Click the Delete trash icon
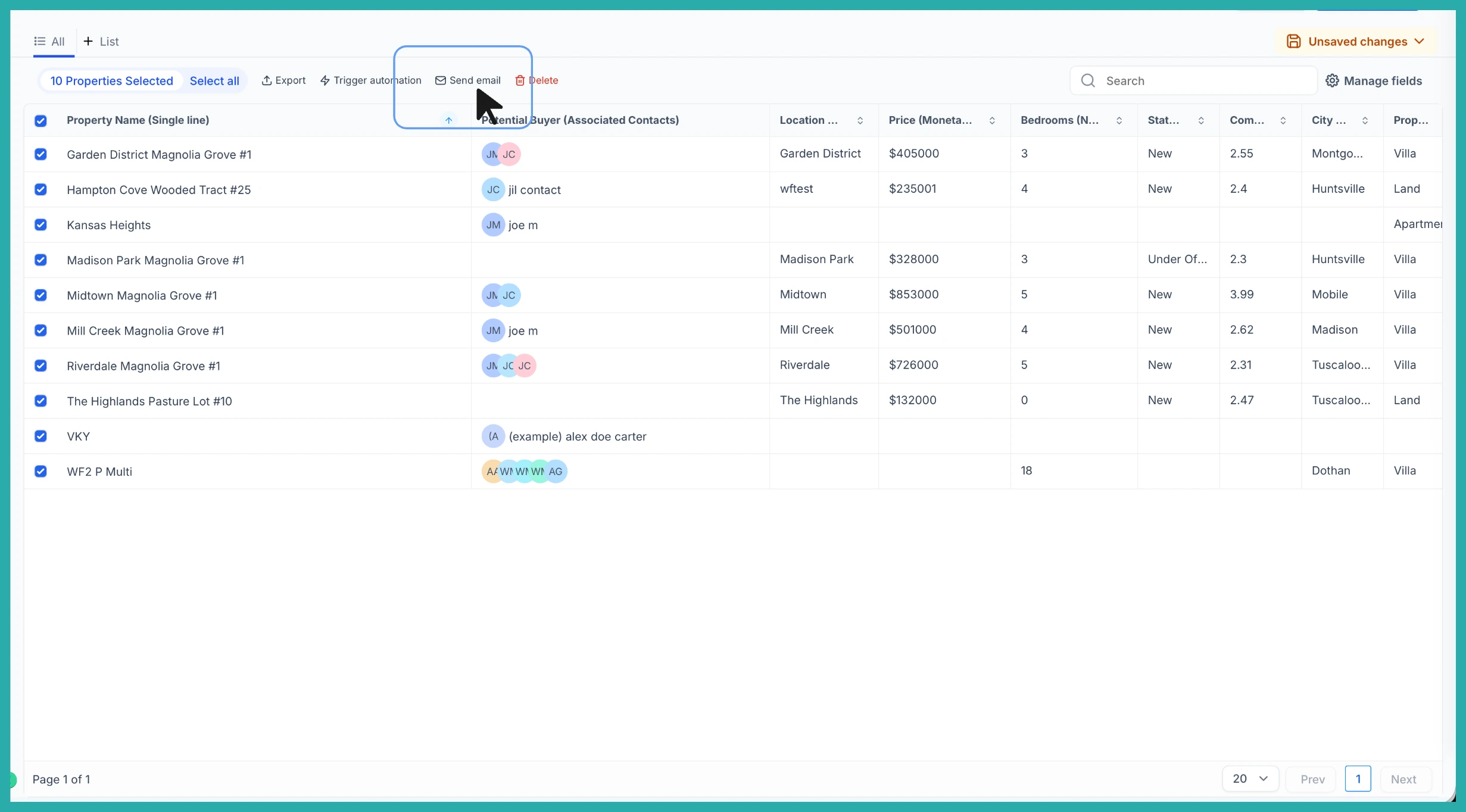The width and height of the screenshot is (1466, 812). click(520, 80)
